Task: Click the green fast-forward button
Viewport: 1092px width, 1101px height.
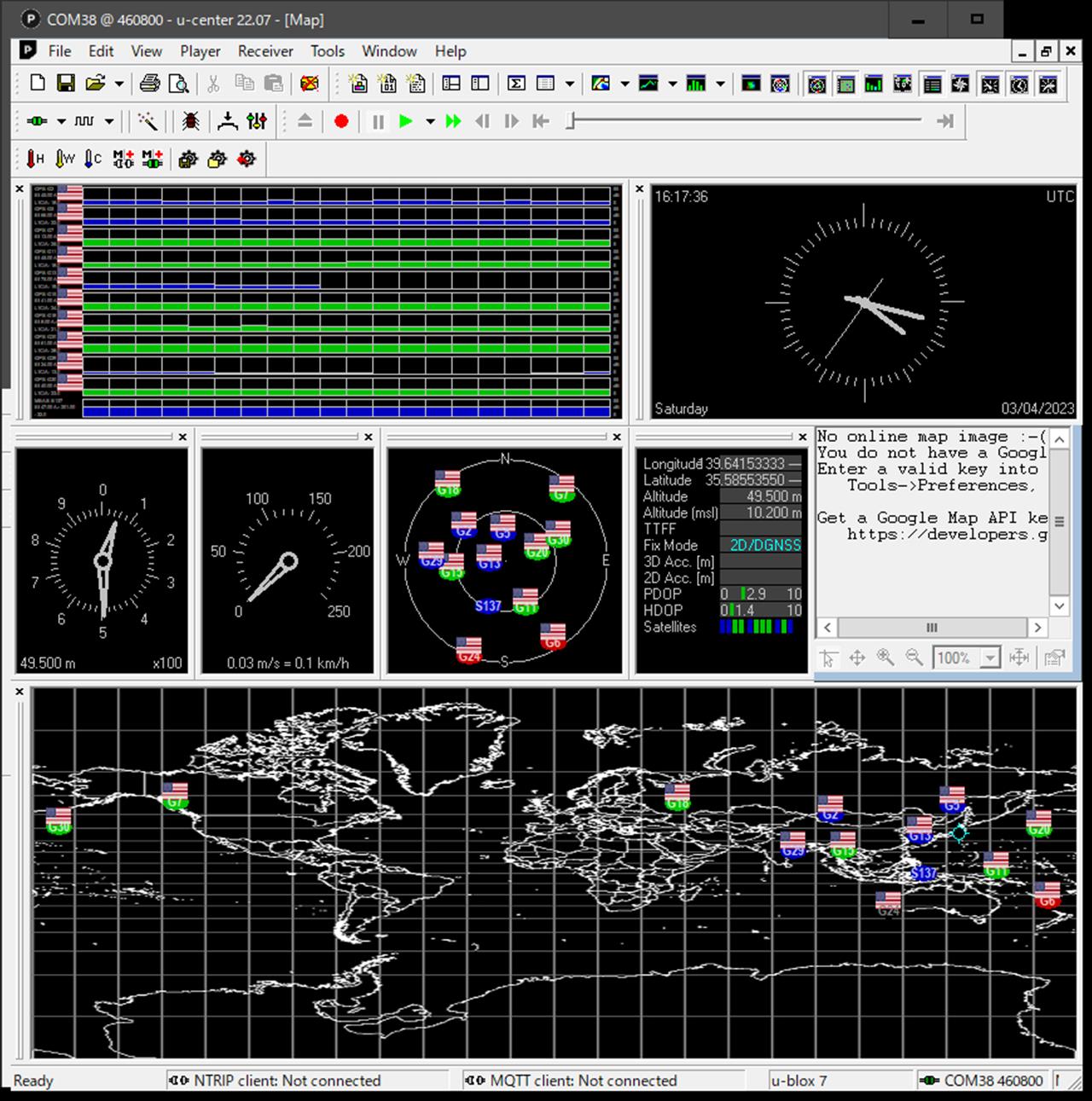Action: [x=453, y=121]
